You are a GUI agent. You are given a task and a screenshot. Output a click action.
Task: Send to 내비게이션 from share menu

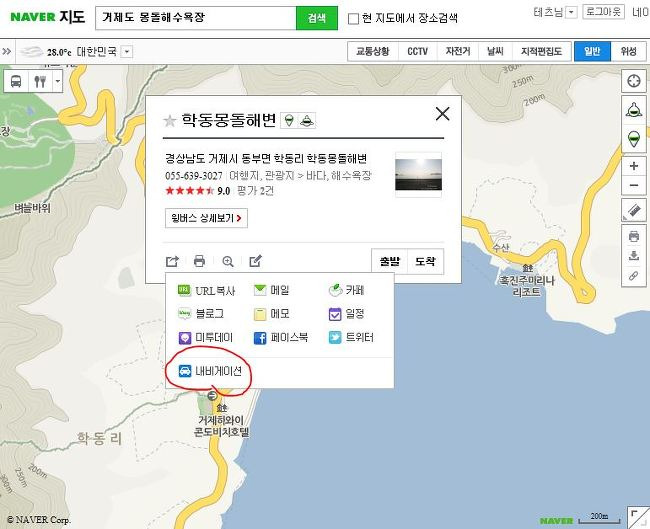(x=210, y=371)
